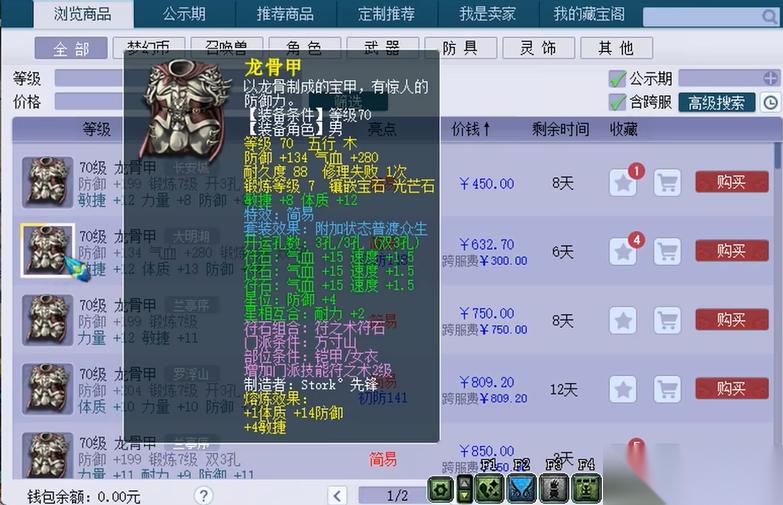Select the ¥450.00 龙骨甲 item thumbnail
The height and width of the screenshot is (505, 783).
[47, 182]
